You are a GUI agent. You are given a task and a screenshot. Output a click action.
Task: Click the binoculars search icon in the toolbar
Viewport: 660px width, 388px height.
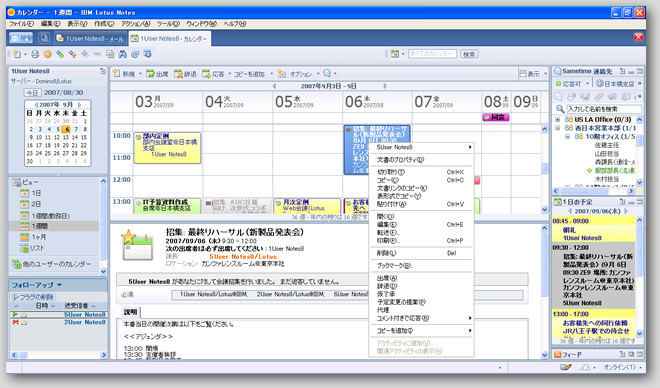122,54
